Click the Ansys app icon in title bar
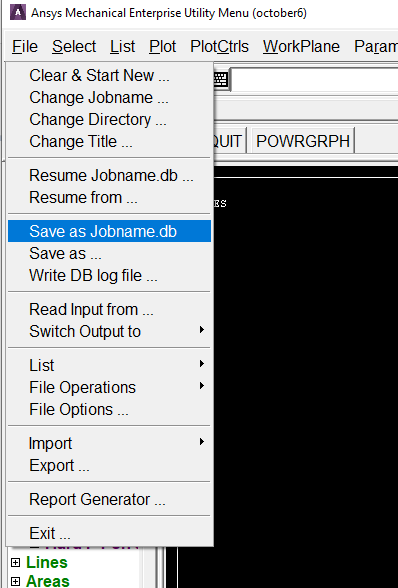This screenshot has width=398, height=588. 18,12
